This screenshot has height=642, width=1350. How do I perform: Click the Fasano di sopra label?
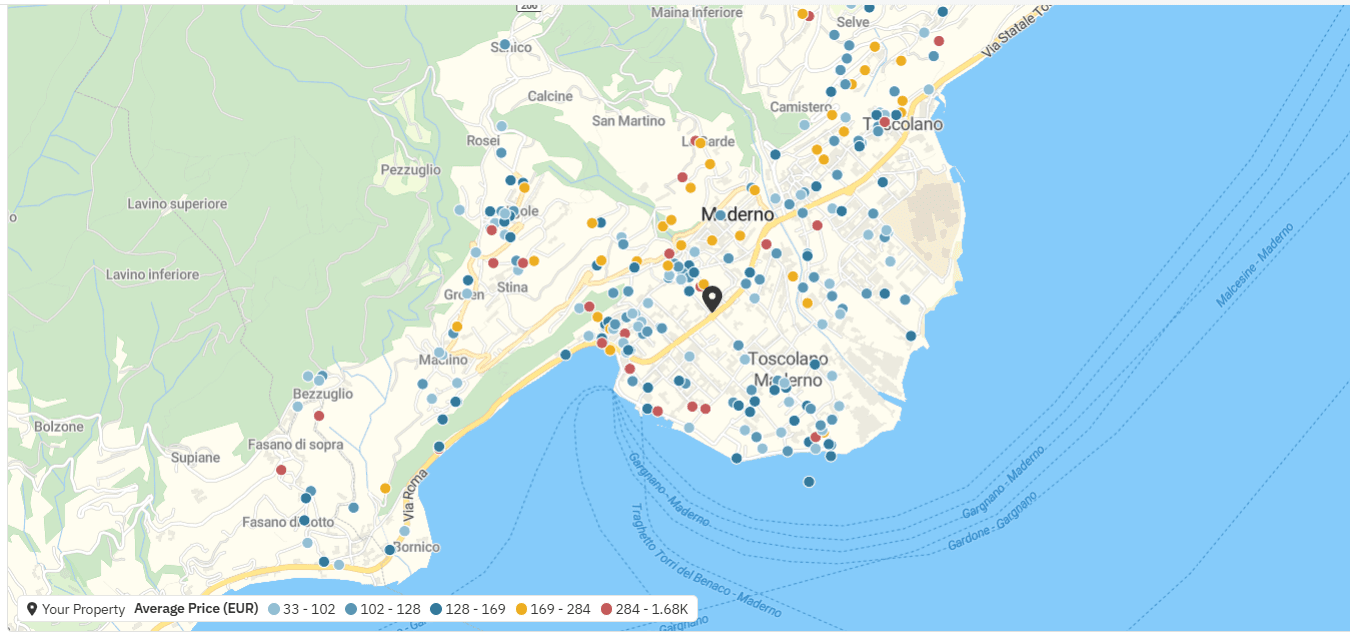tap(293, 445)
